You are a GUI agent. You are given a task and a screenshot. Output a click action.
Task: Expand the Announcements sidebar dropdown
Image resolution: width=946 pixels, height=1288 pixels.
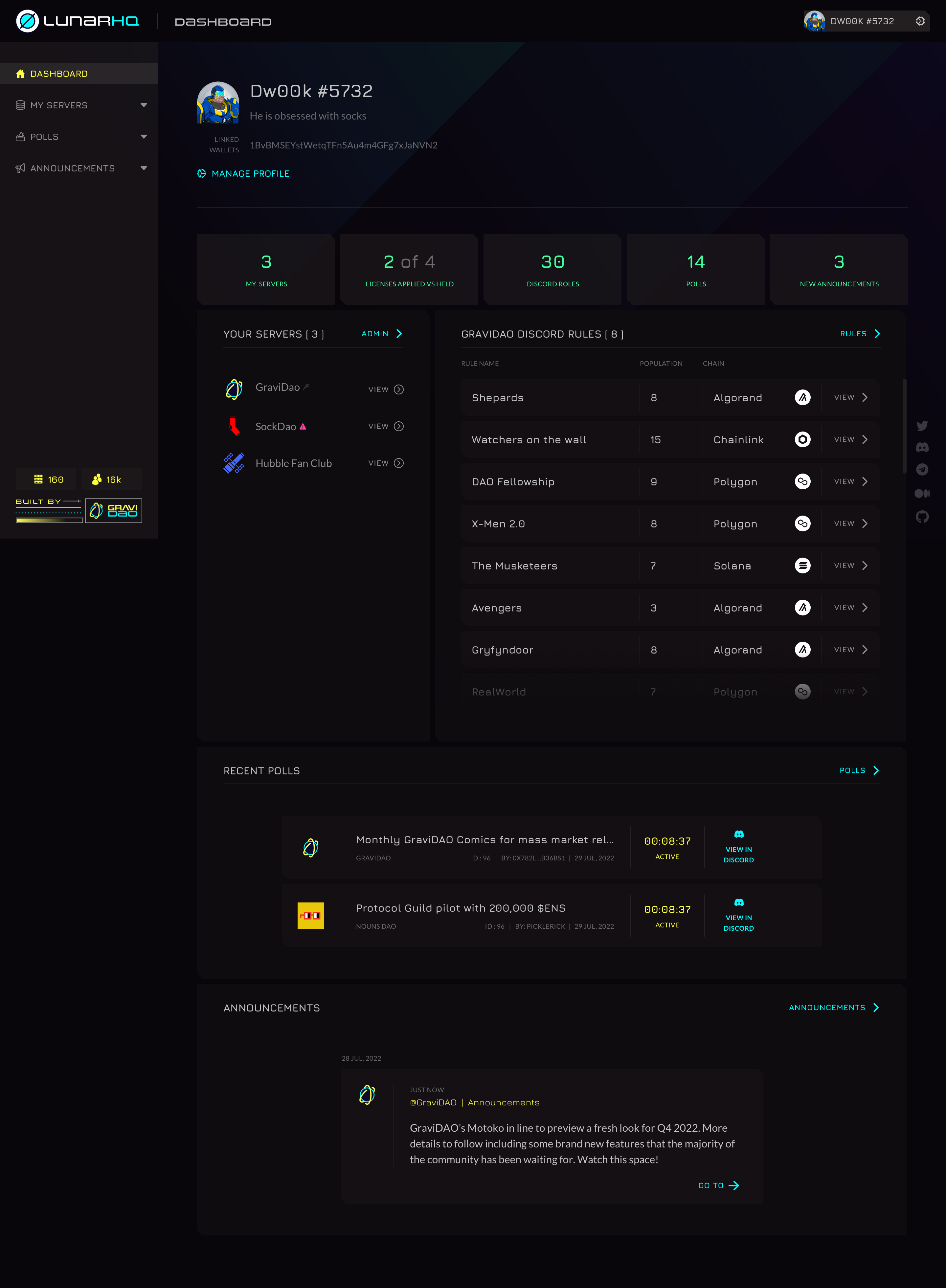pyautogui.click(x=144, y=168)
